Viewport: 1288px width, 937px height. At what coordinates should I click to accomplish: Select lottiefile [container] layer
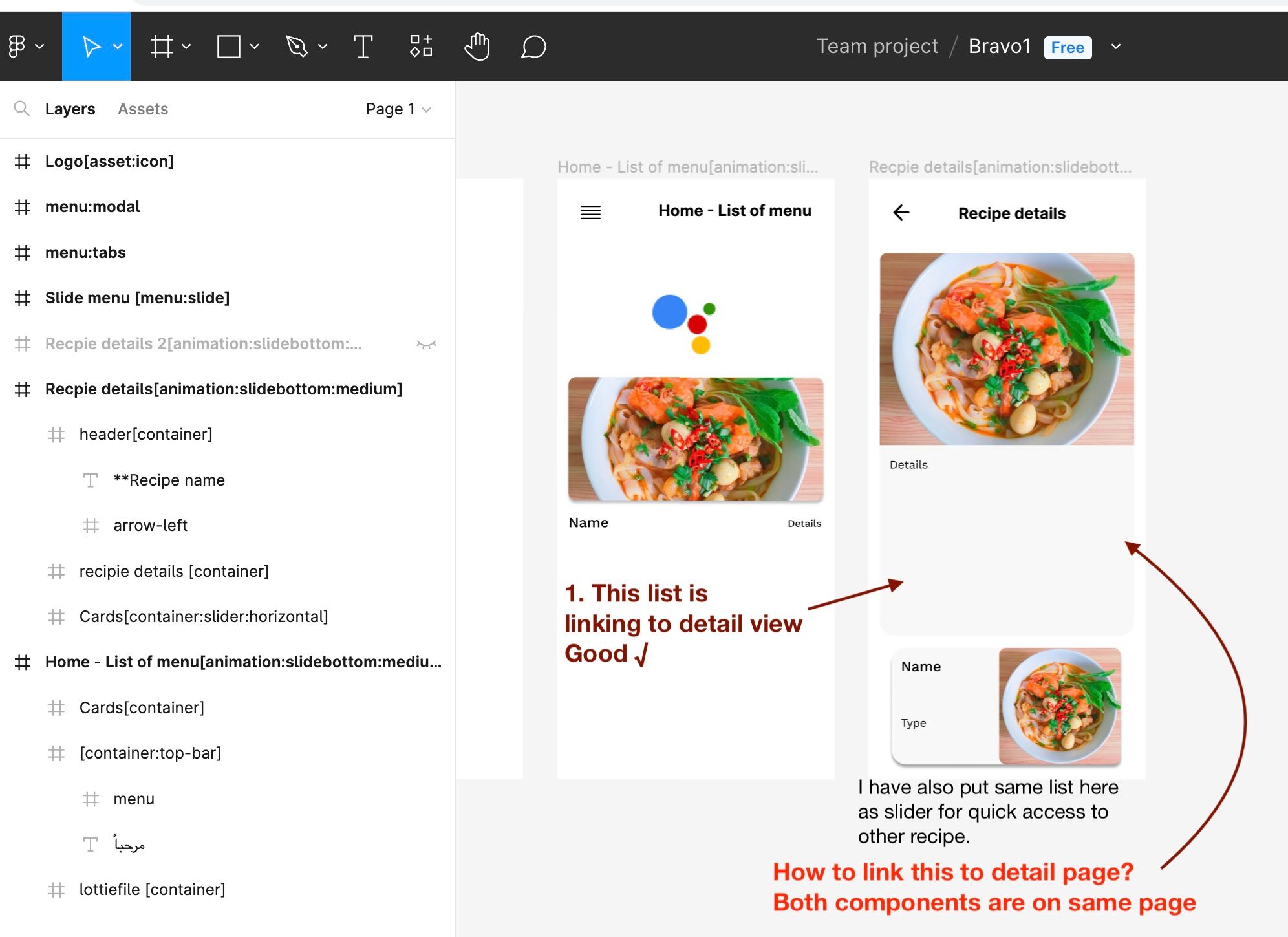(228, 890)
